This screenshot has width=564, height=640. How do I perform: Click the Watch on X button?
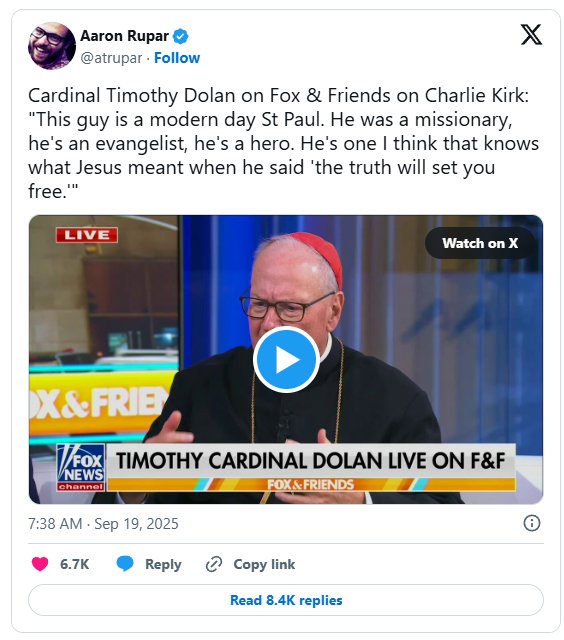click(480, 243)
